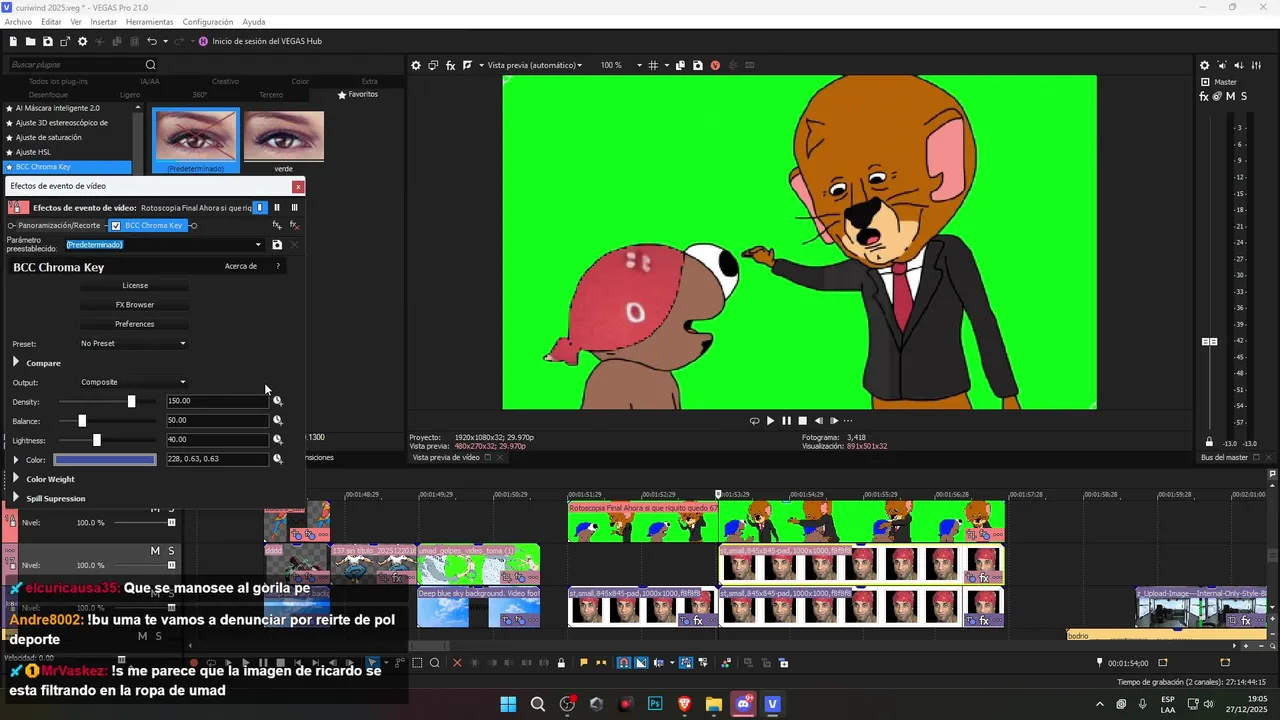Open a project using the folder icon
Screen dimensions: 1280x720
point(31,41)
